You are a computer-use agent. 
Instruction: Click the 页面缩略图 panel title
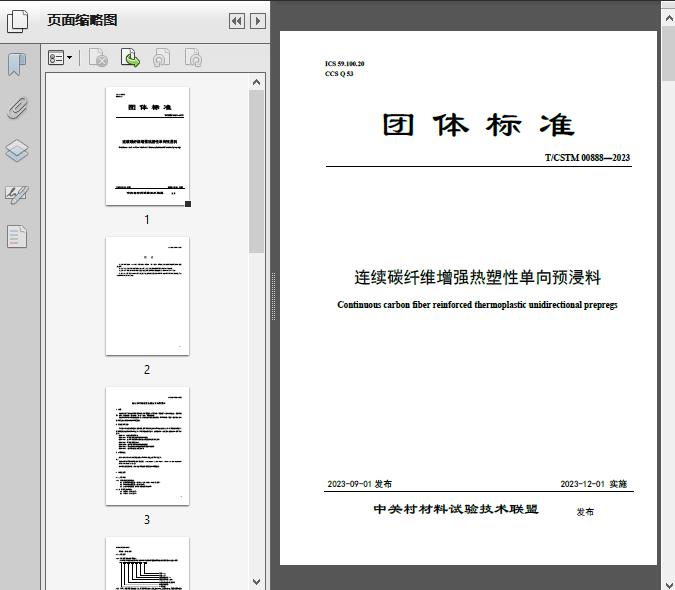pyautogui.click(x=82, y=20)
